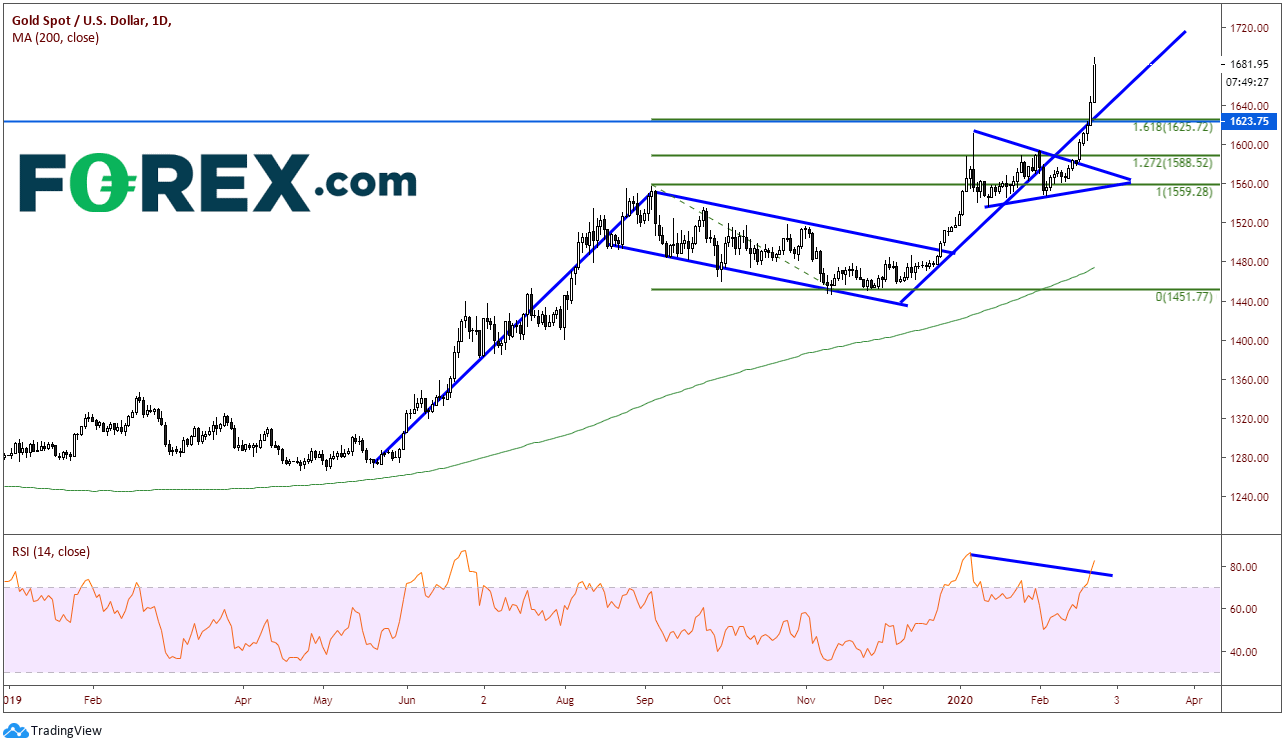Click the 1640.00 price axis label

point(1249,106)
